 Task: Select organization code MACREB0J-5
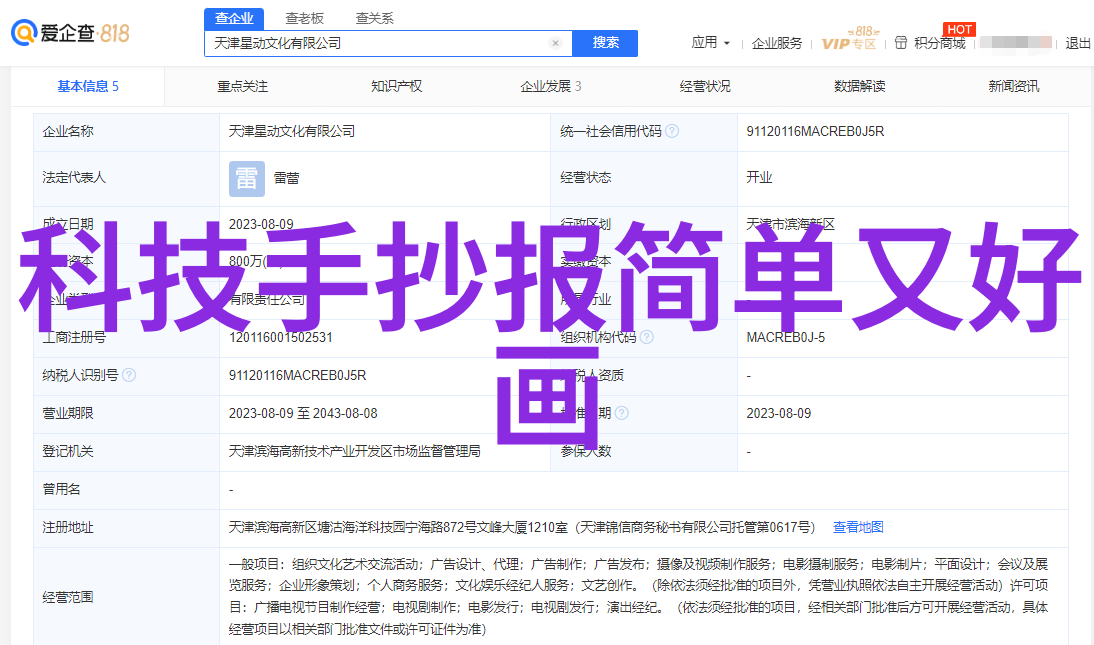786,337
